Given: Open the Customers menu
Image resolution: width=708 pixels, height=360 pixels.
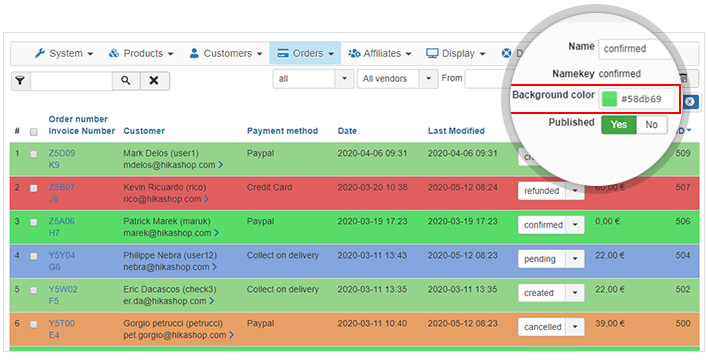Looking at the screenshot, I should [x=226, y=53].
